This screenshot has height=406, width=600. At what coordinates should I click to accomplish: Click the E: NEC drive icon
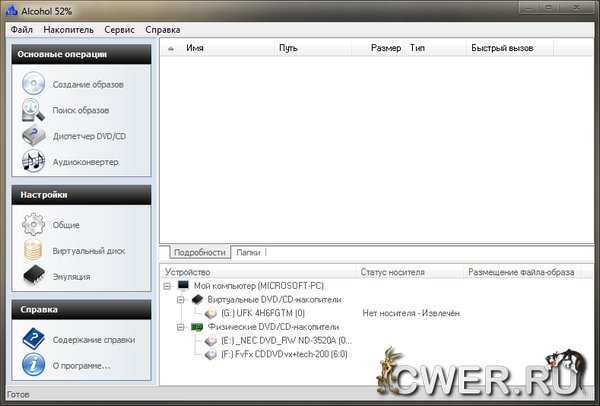(211, 341)
